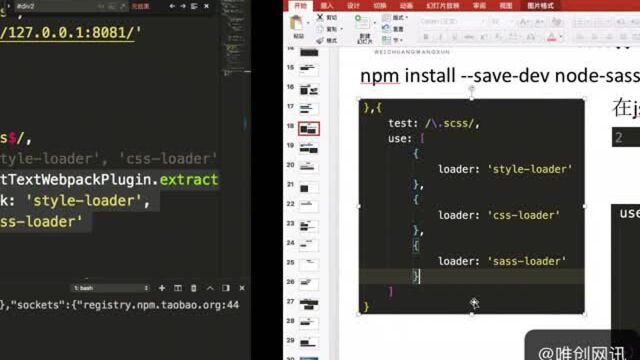Click the Copy icon in the ribbon

pos(320,29)
